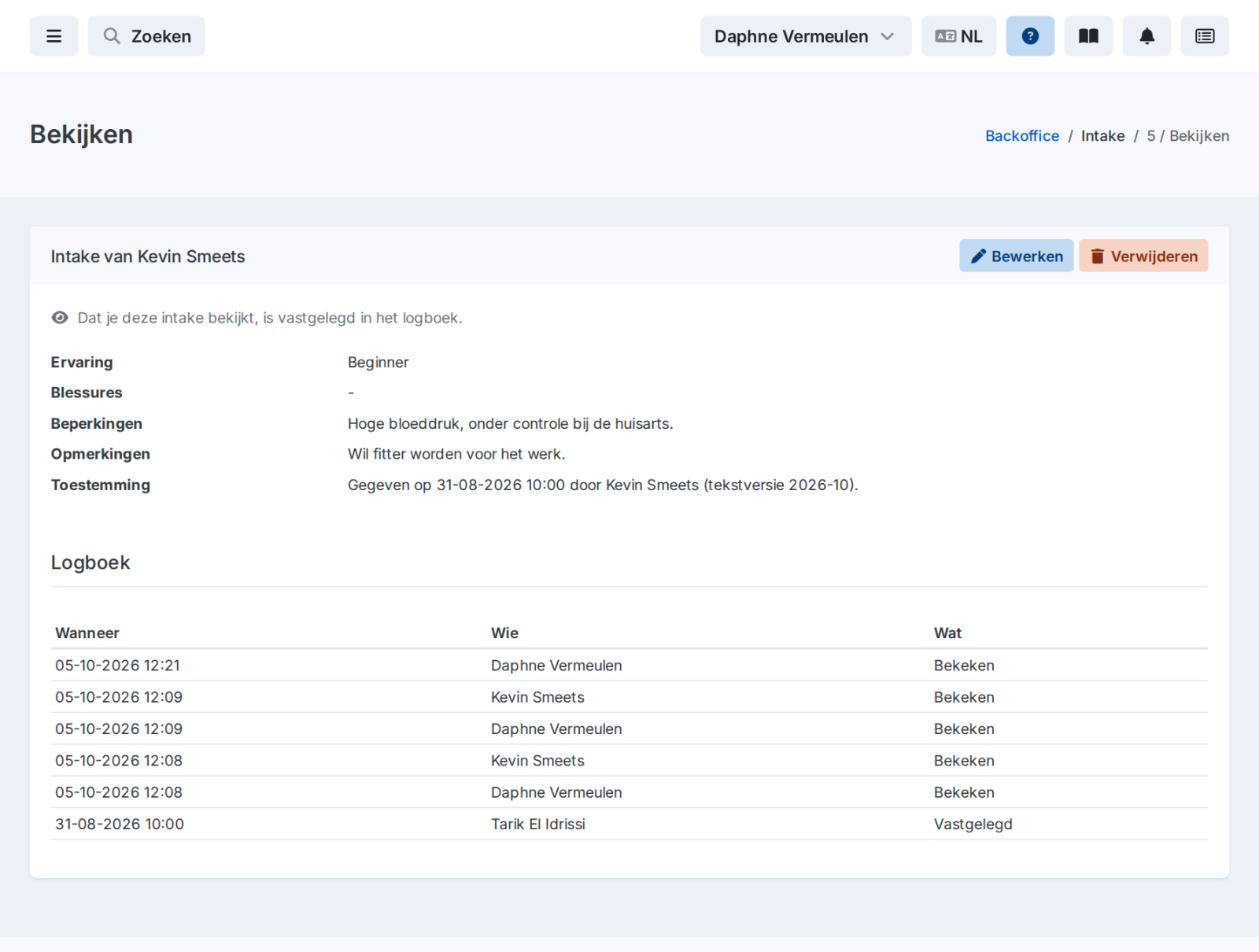
Task: Click the eye icon beside the logbook notice
Action: pyautogui.click(x=60, y=318)
